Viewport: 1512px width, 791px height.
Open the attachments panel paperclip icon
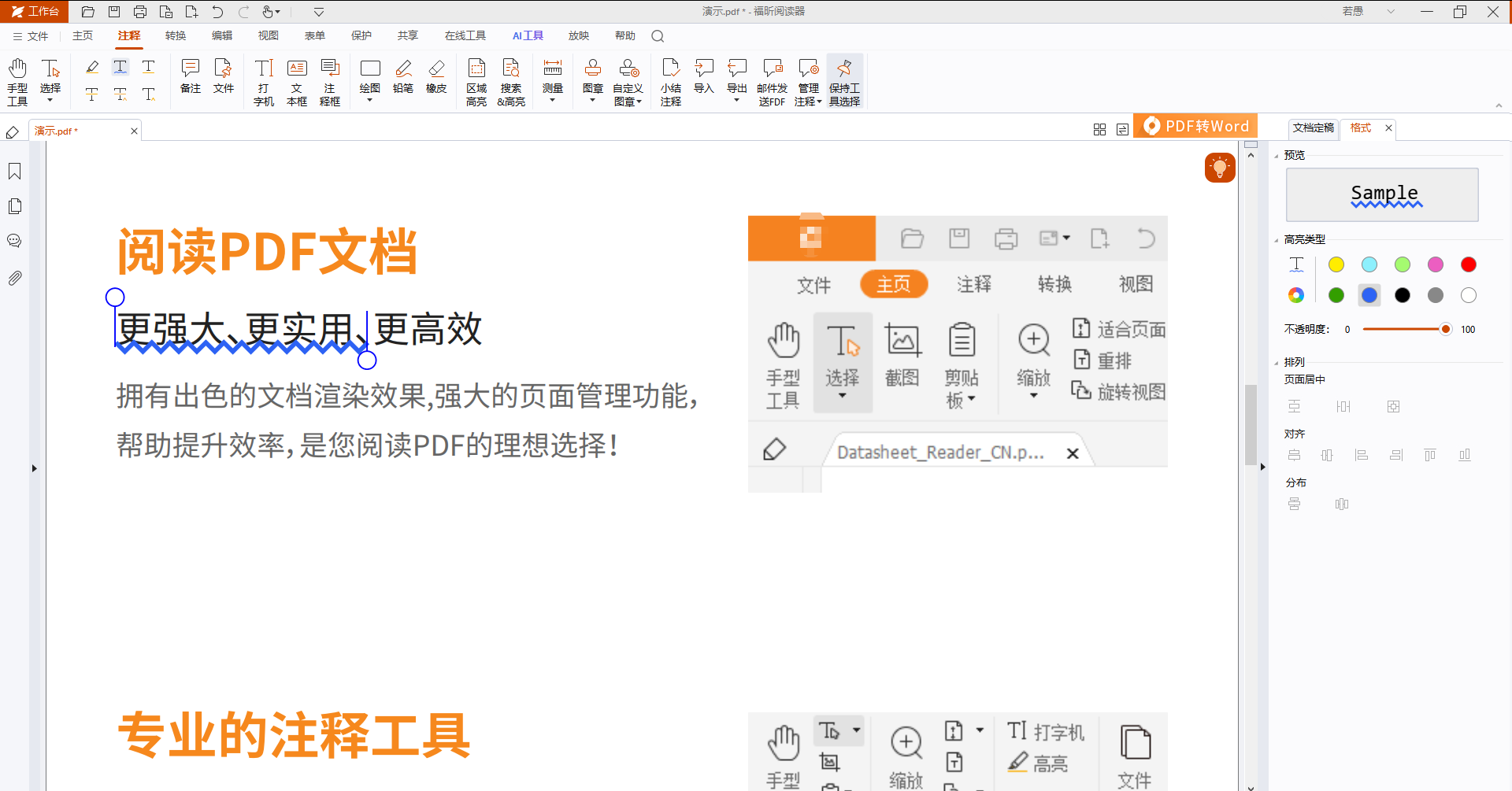[x=14, y=278]
